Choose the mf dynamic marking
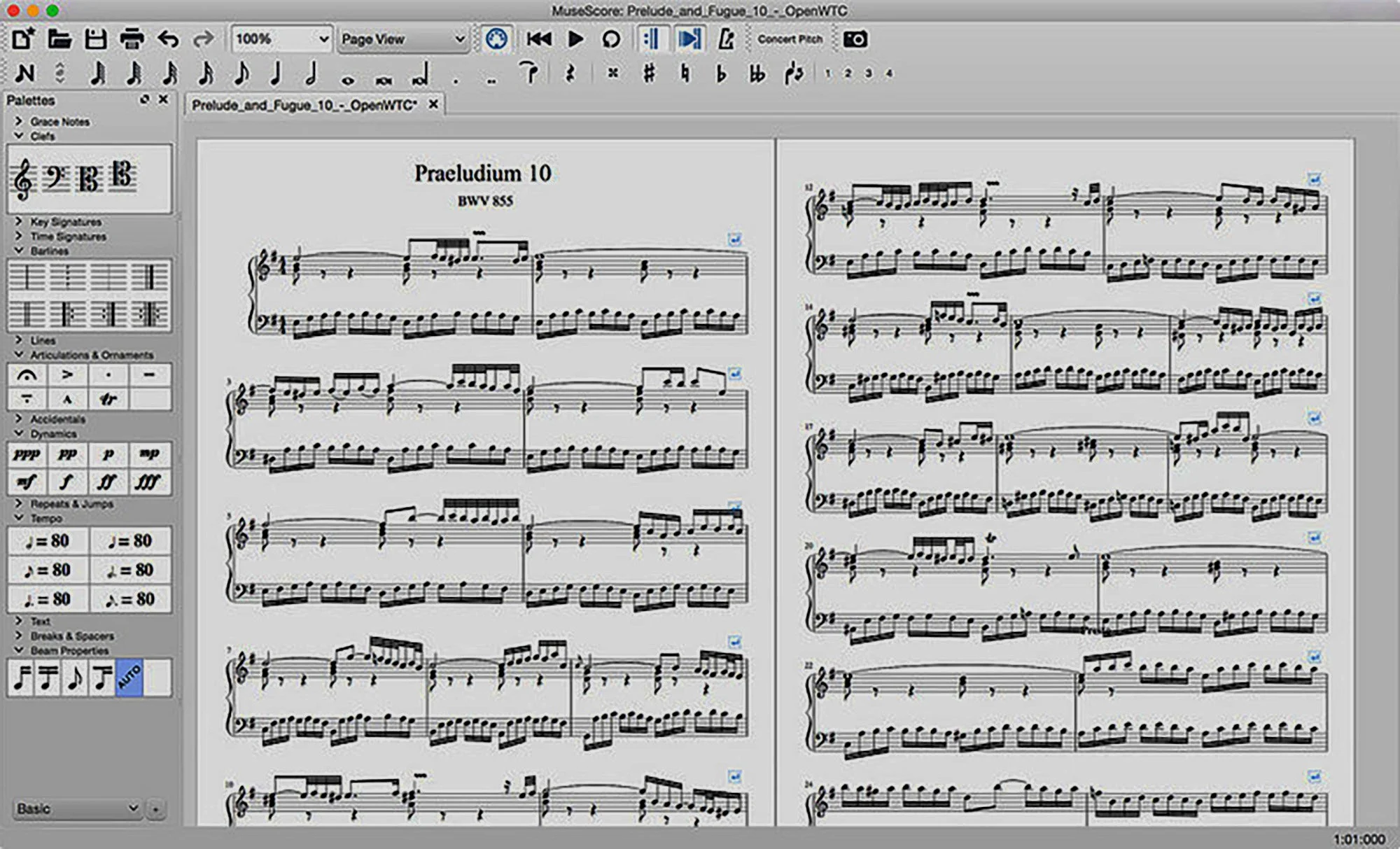Image resolution: width=1400 pixels, height=849 pixels. coord(27,482)
